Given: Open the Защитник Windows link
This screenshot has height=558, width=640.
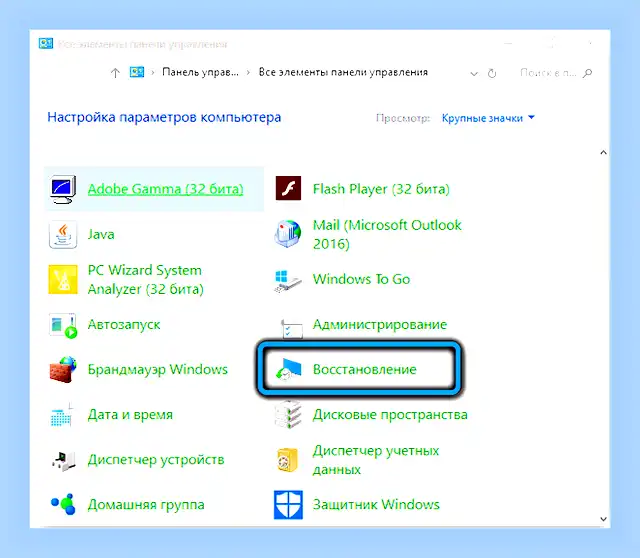Looking at the screenshot, I should [376, 505].
